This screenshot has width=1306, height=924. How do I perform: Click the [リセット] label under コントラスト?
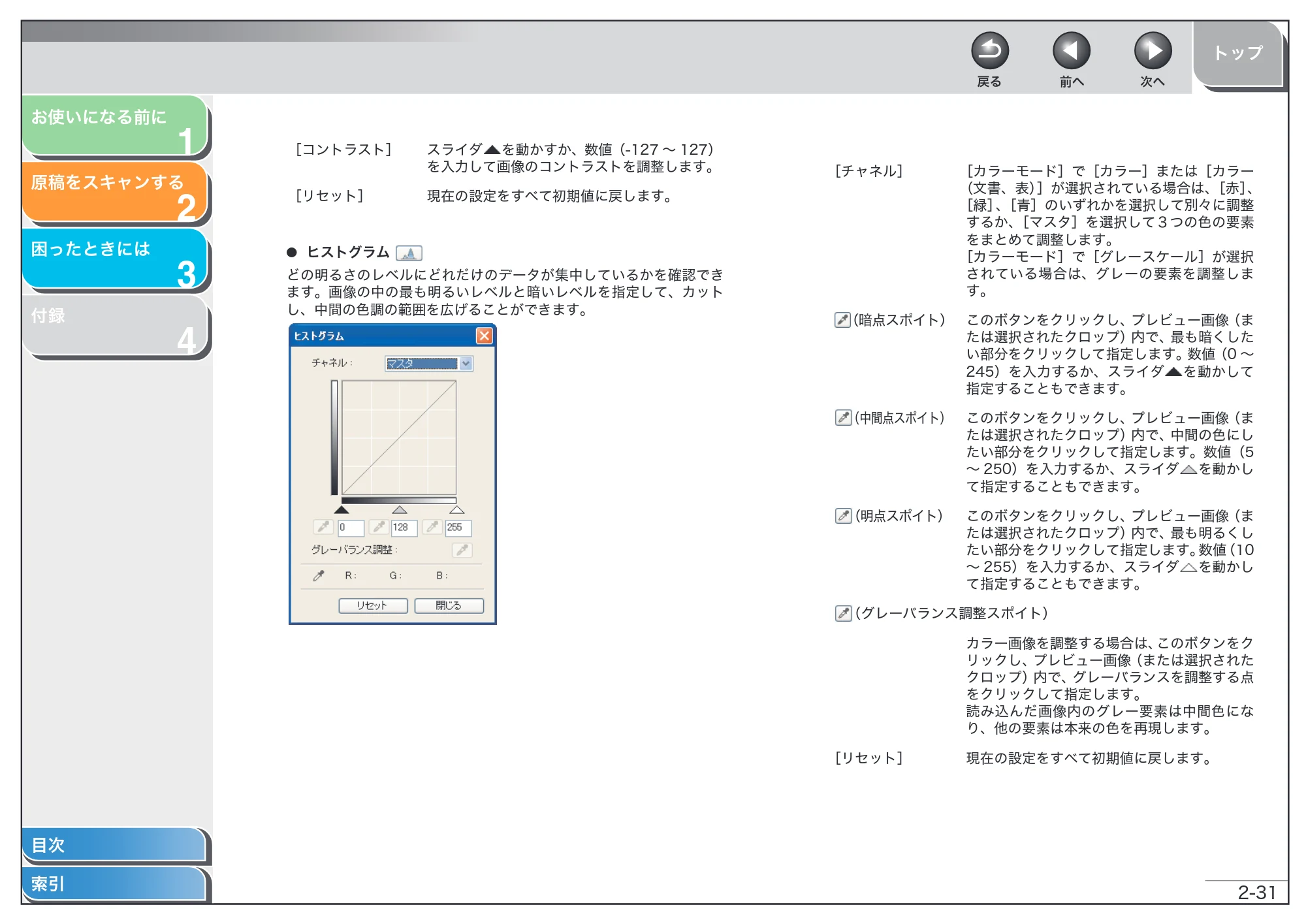pyautogui.click(x=329, y=196)
